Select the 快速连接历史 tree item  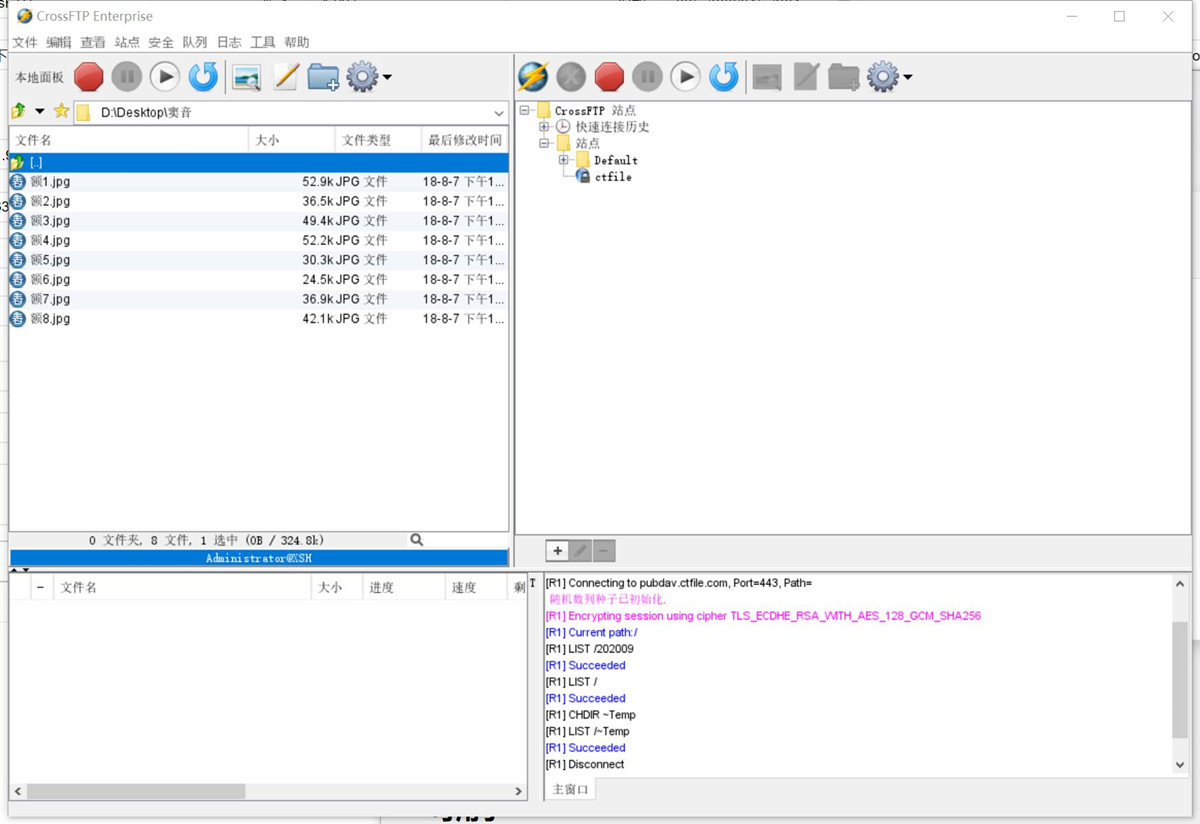(x=612, y=127)
